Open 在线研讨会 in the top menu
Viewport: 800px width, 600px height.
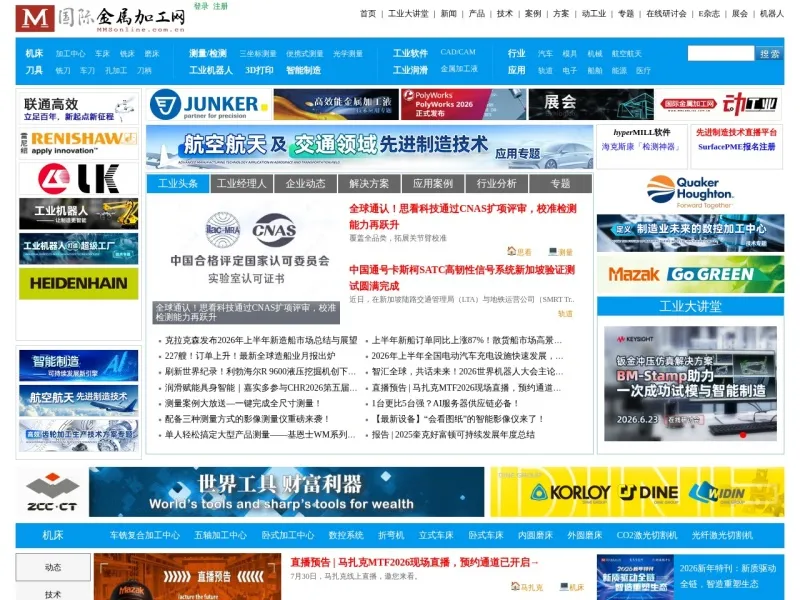coord(666,14)
